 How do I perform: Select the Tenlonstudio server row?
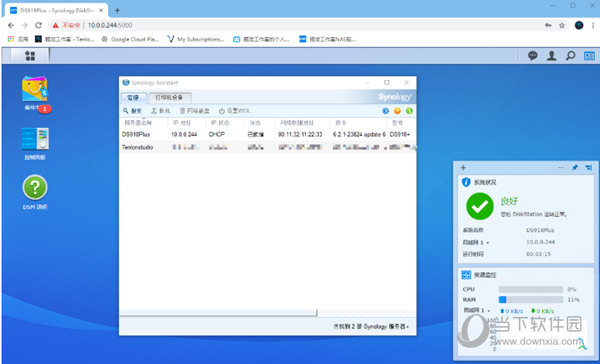(267, 147)
